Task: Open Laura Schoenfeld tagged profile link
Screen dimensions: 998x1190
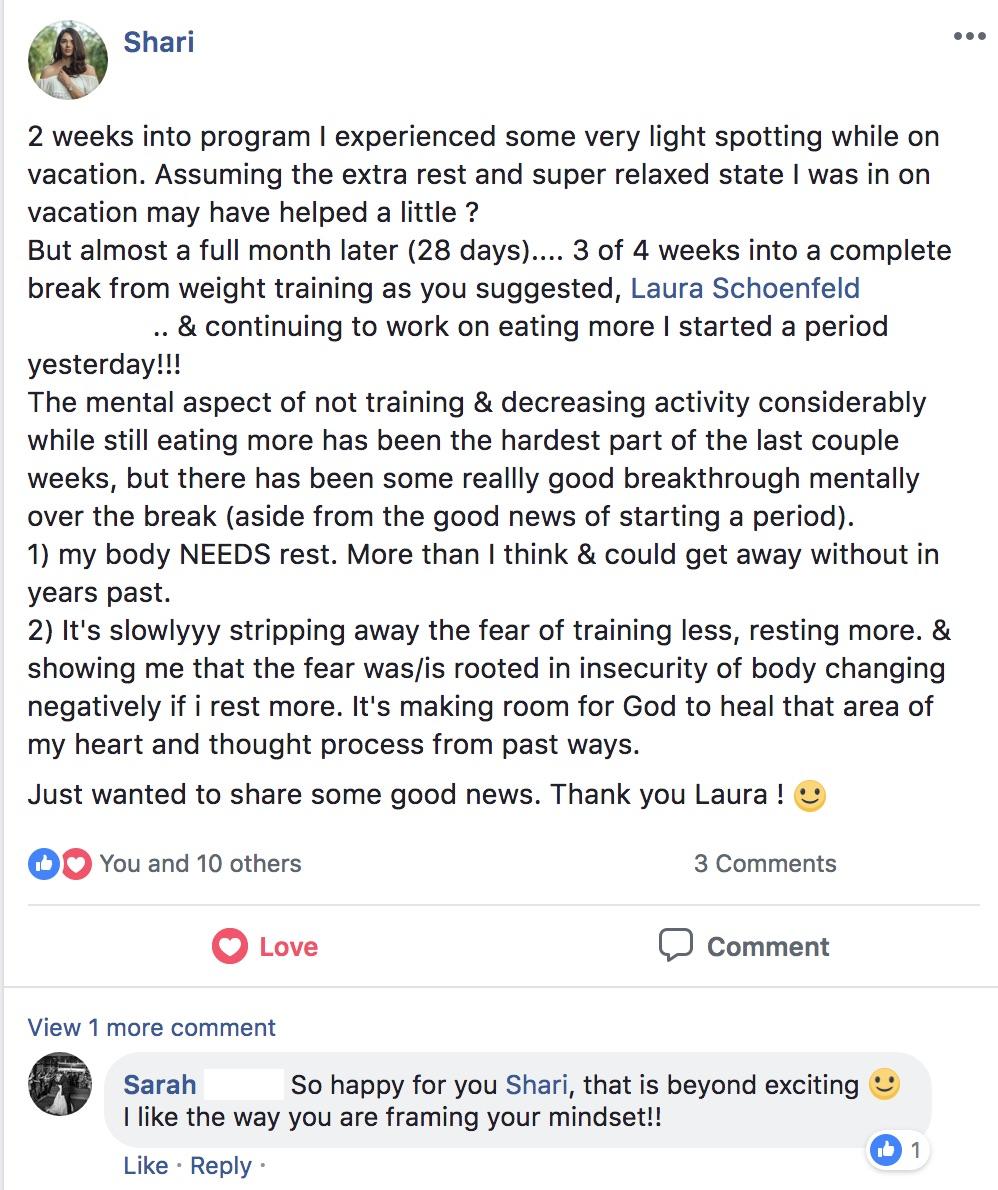Action: coord(745,288)
